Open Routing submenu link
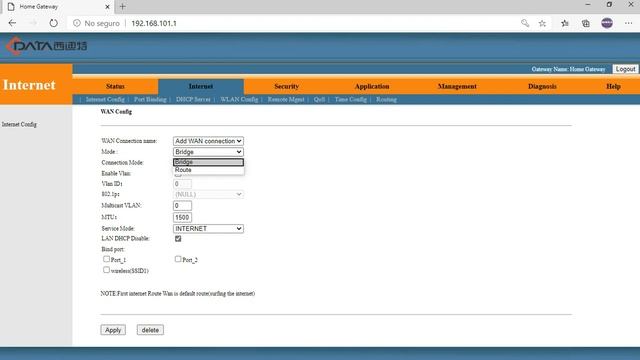The width and height of the screenshot is (640, 360). (386, 100)
